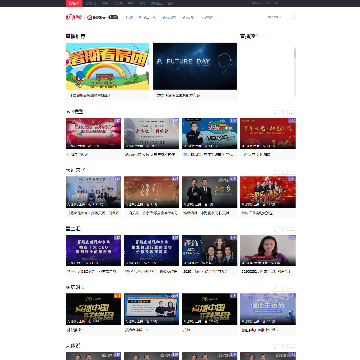Click the second item in top dark bar
360x360 pixels.
click(x=91, y=3)
